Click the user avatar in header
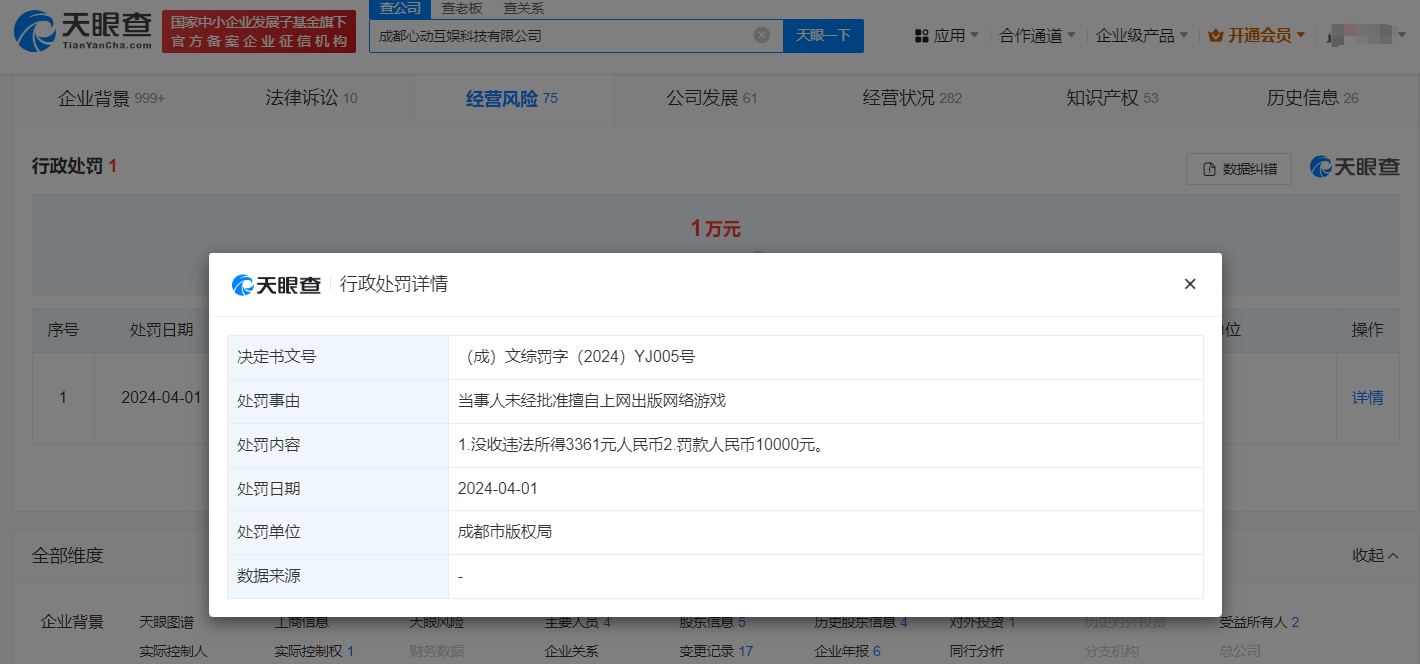Screen dimensions: 1420x664 tap(1358, 35)
